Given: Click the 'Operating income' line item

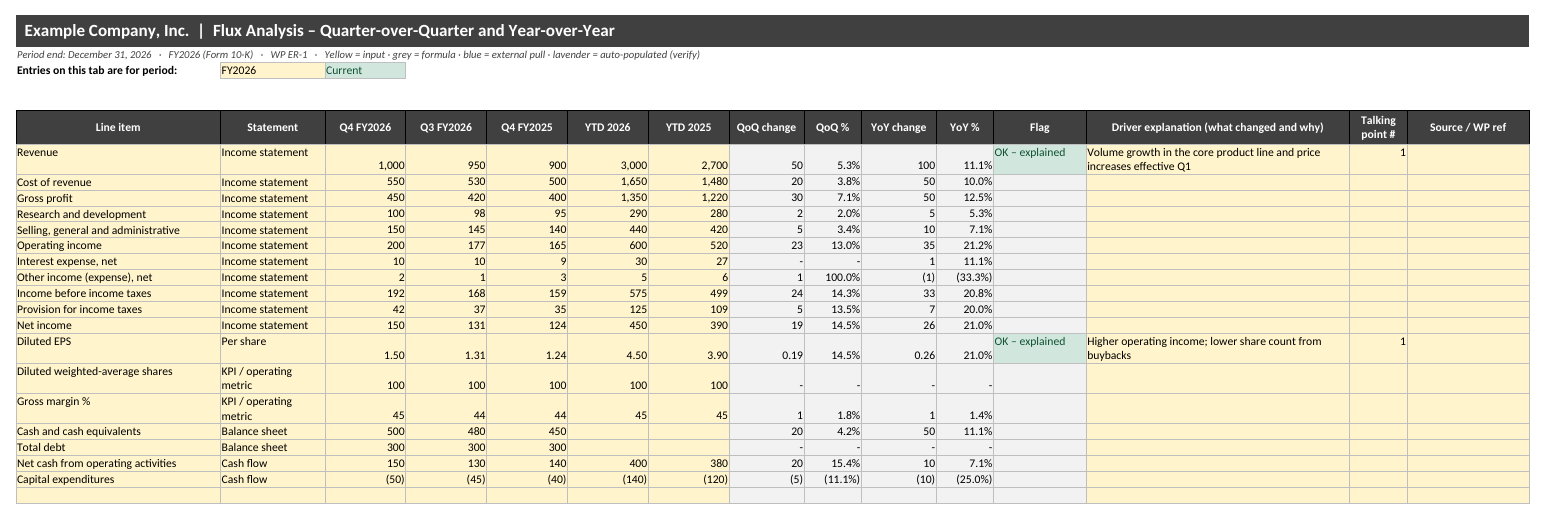Looking at the screenshot, I should coord(118,246).
